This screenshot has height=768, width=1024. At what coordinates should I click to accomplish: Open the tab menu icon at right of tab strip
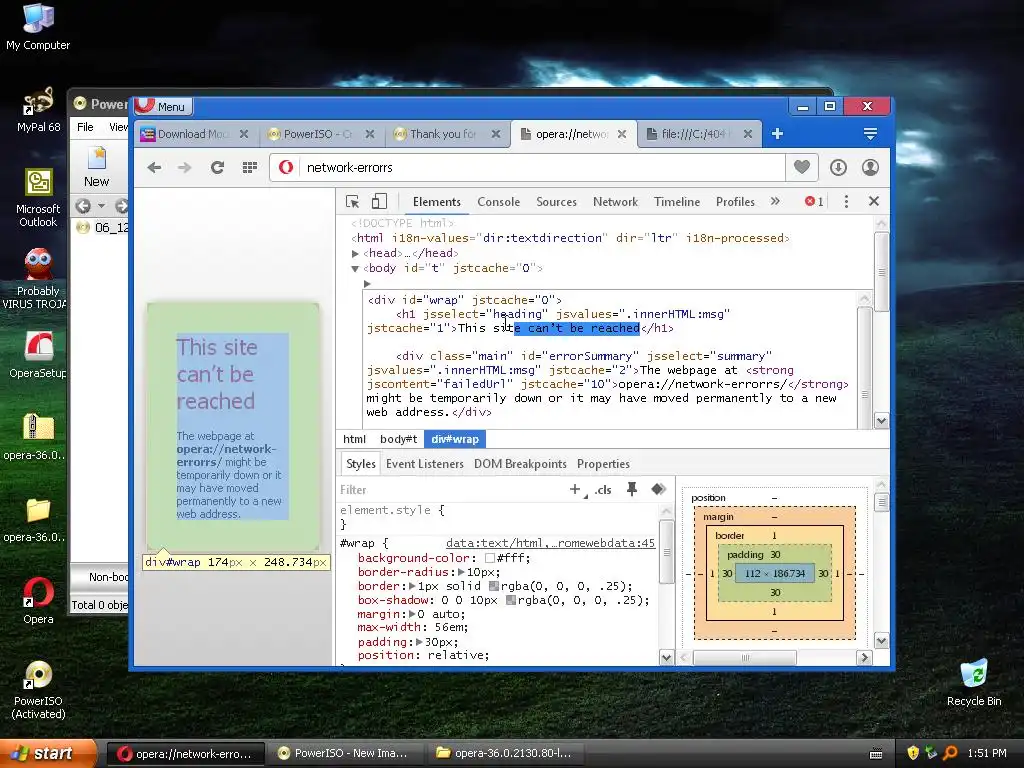coord(870,134)
